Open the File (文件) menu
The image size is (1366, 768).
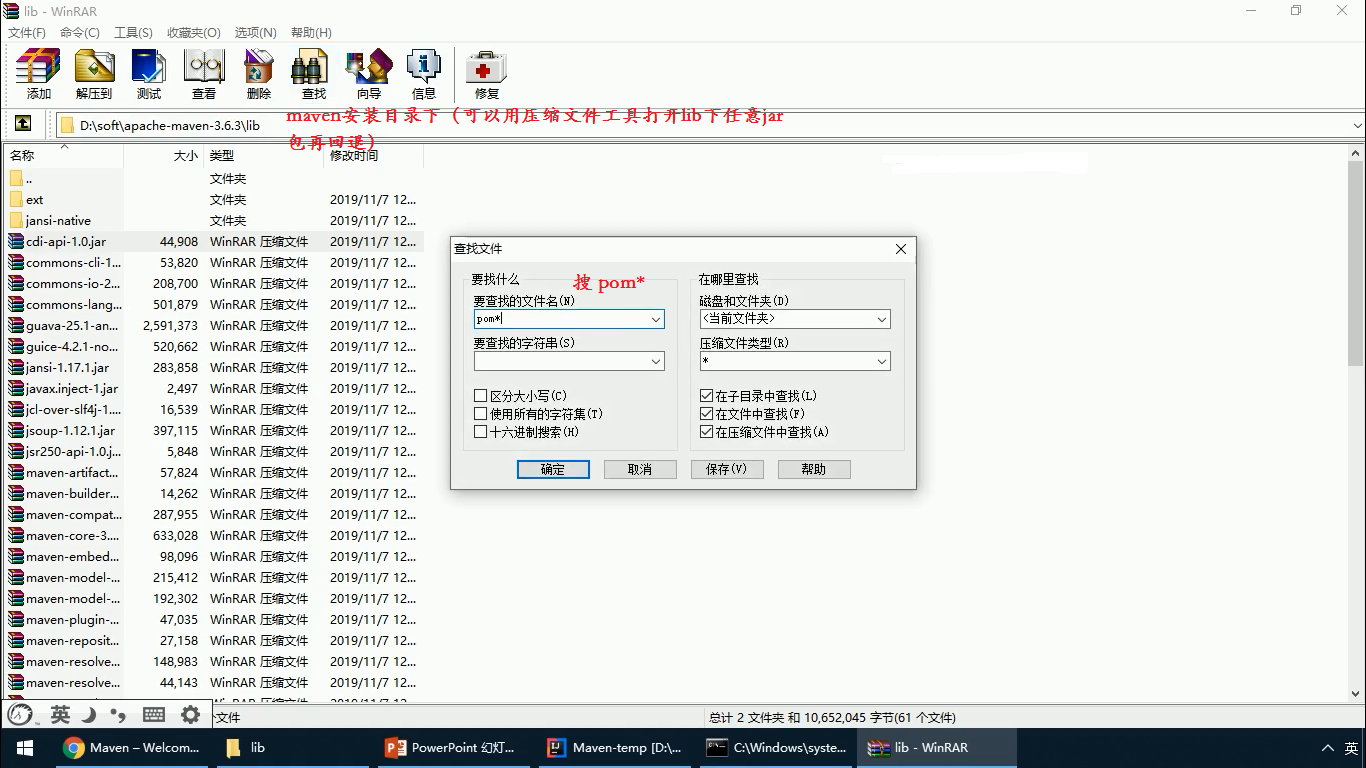click(x=27, y=33)
